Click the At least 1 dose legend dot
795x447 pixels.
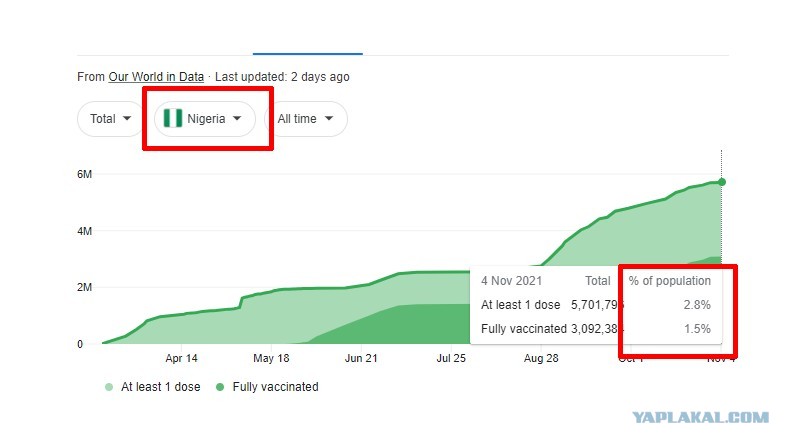pyautogui.click(x=109, y=387)
